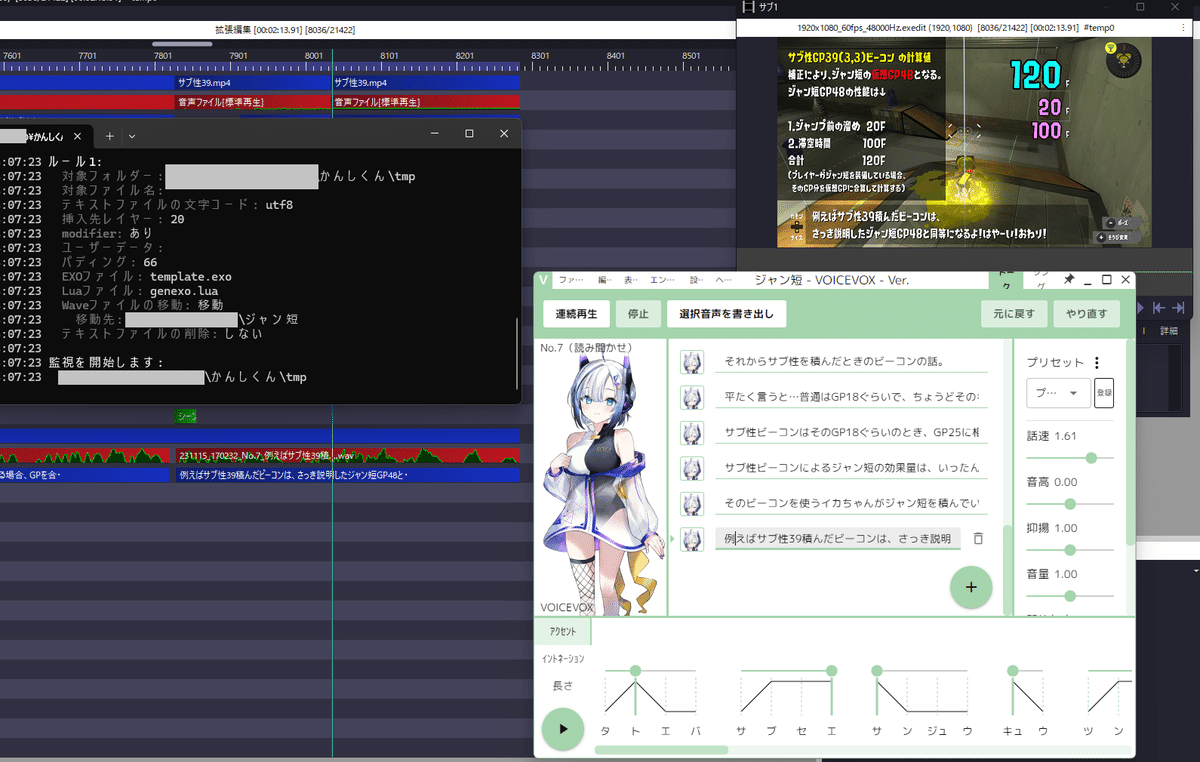Select the 231115_170232_No.7 wav audio clip
Viewport: 1200px width, 762px height.
348,456
